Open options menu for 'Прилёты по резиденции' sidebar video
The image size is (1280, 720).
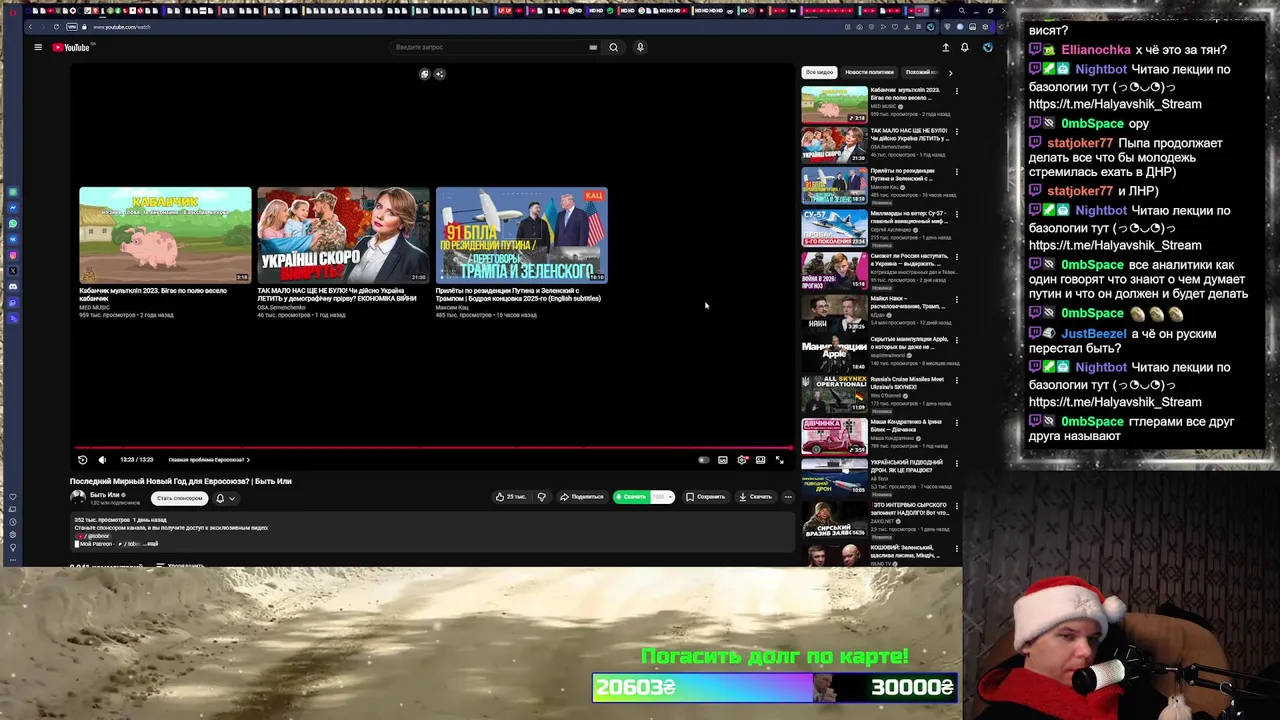tap(956, 172)
